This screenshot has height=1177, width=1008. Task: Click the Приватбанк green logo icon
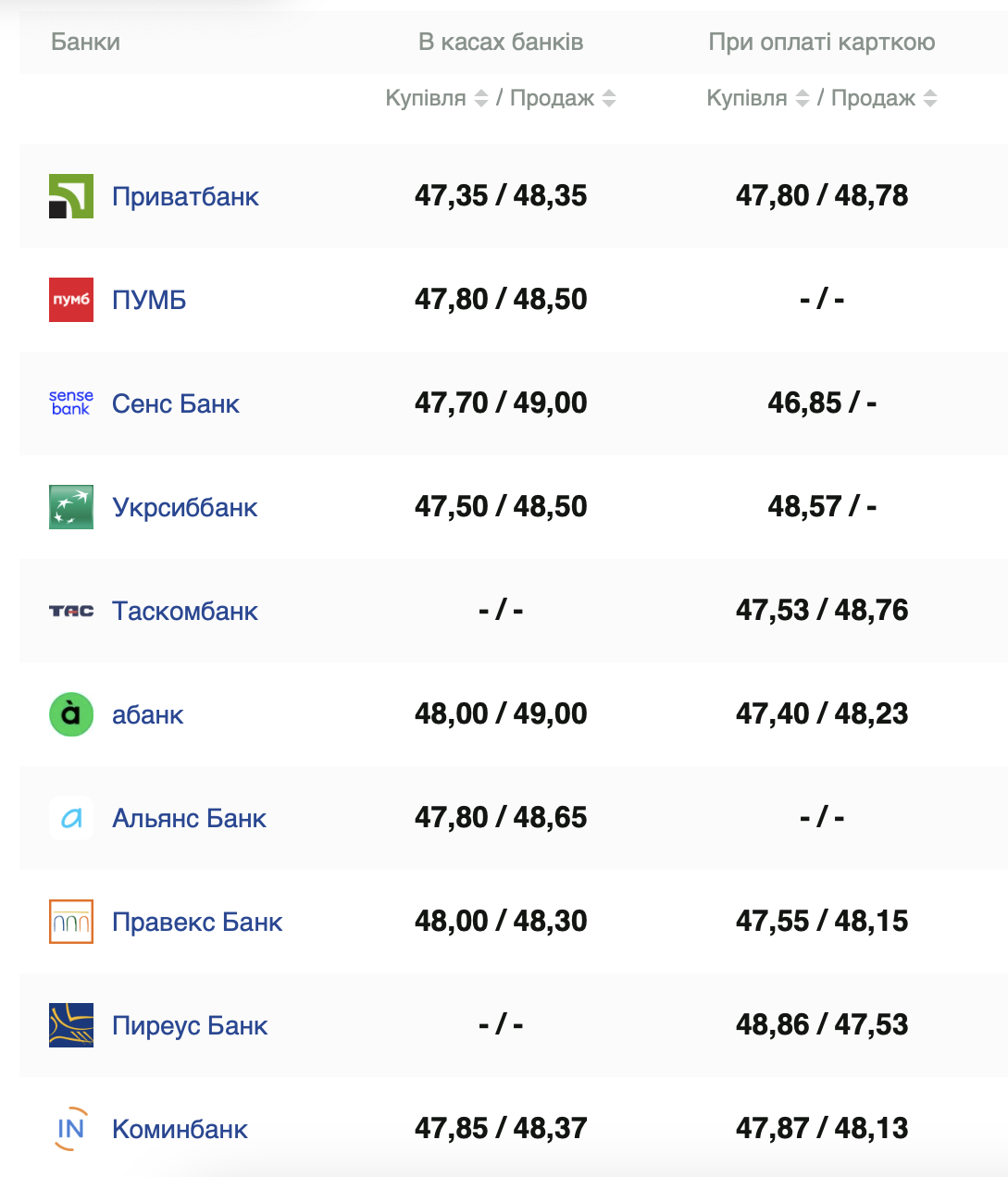pyautogui.click(x=71, y=196)
